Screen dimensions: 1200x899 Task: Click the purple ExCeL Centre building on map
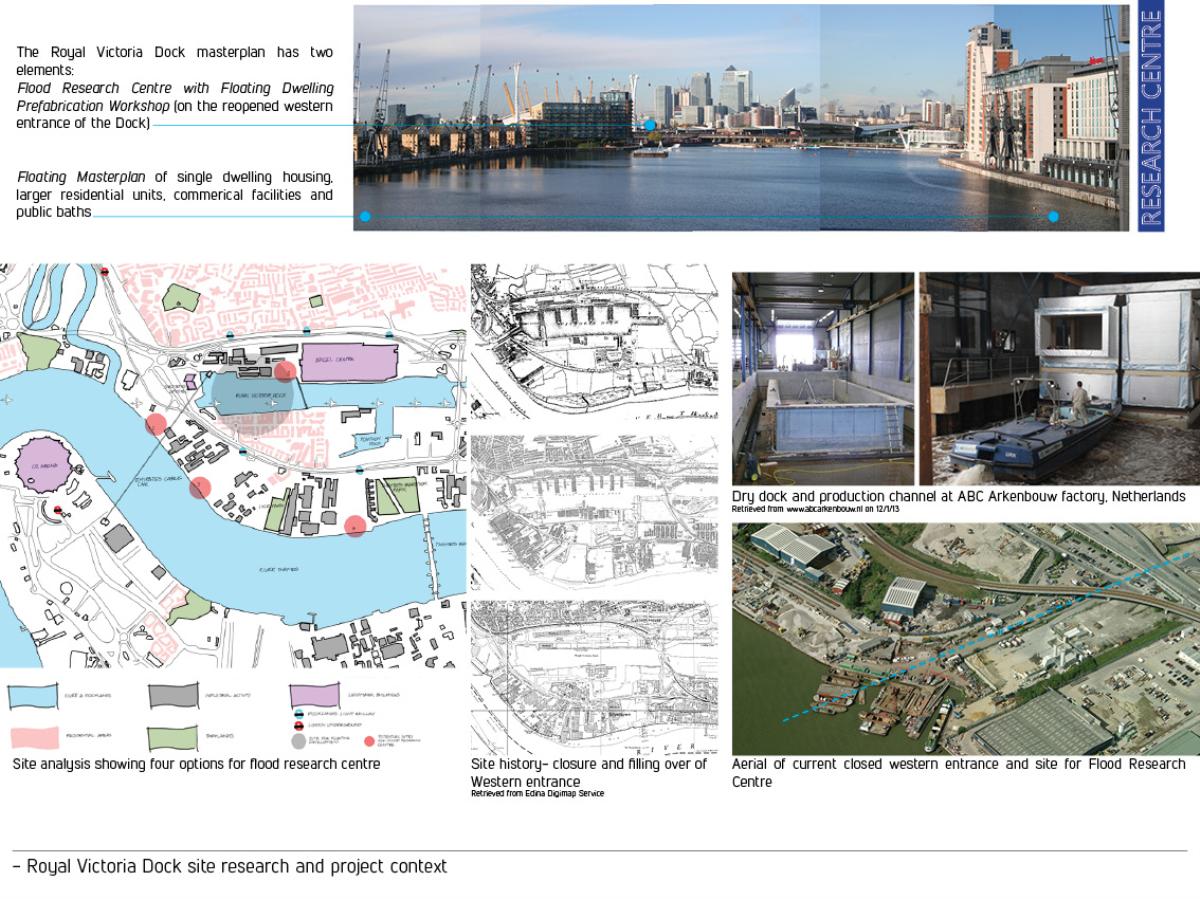[349, 365]
